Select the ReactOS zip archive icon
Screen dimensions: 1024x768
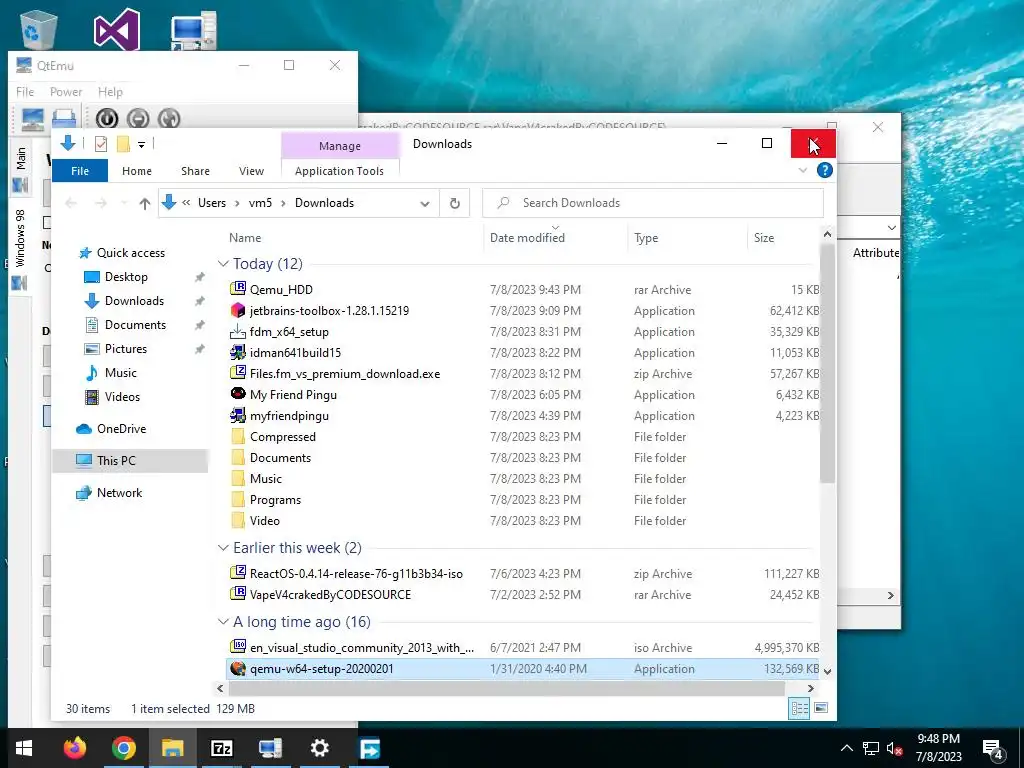click(238, 573)
